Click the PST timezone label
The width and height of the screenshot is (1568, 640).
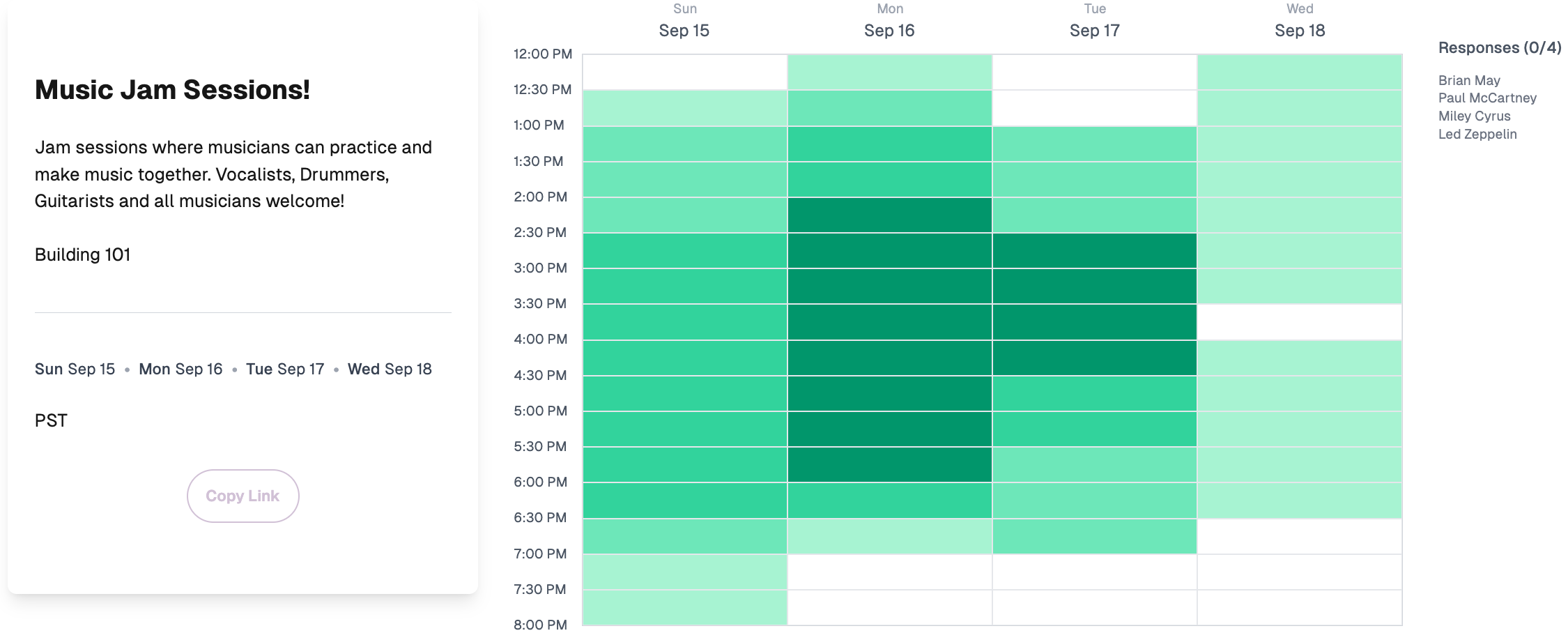pyautogui.click(x=51, y=420)
